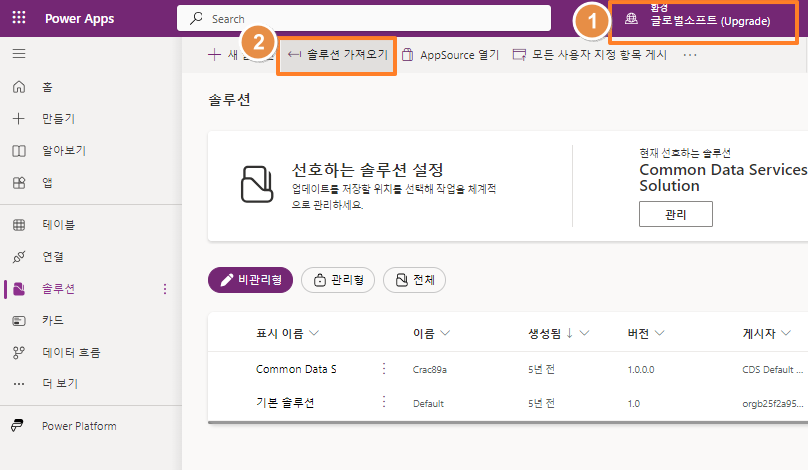
Task: Click the 테이블 table icon
Action: pos(19,225)
